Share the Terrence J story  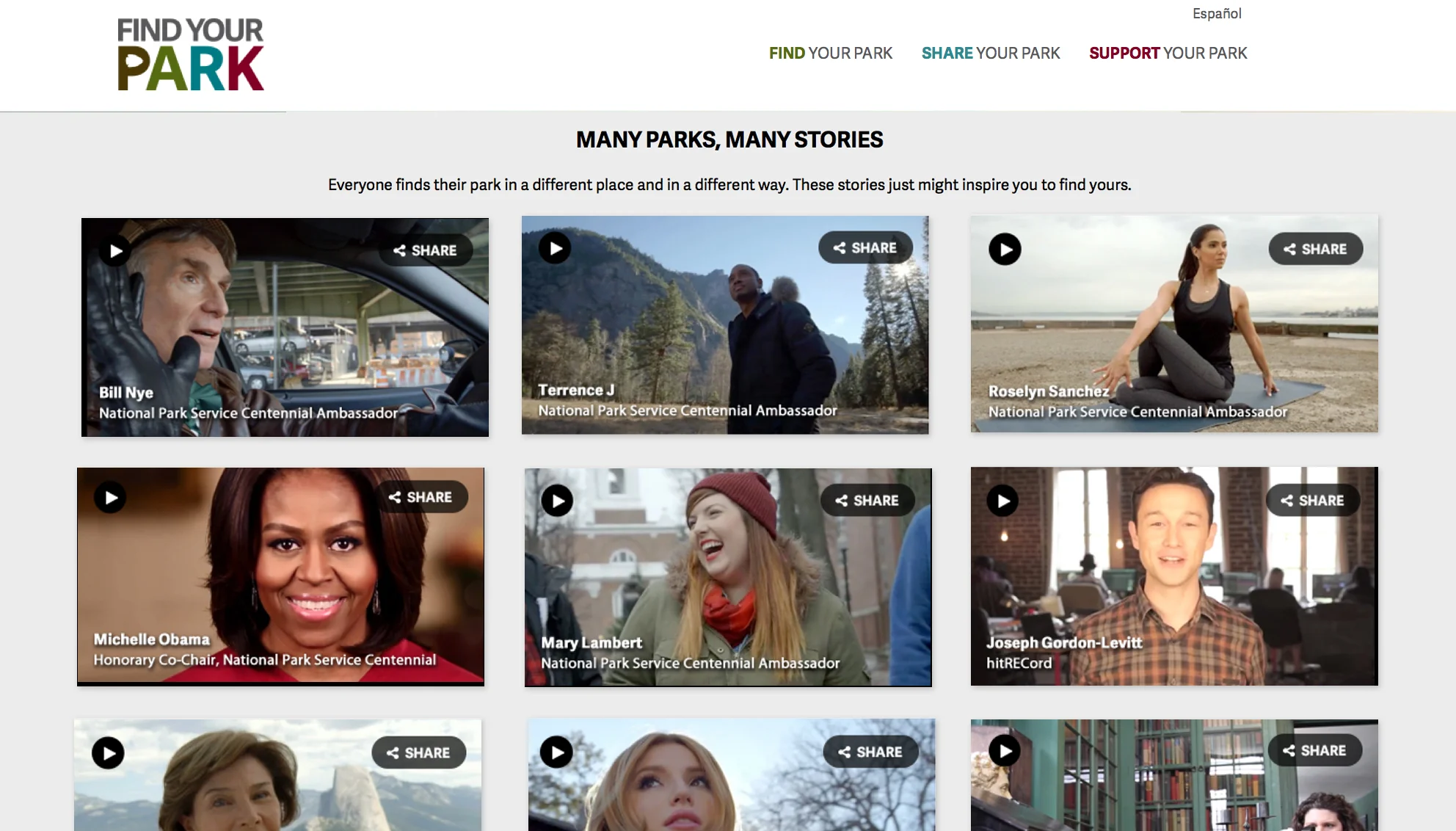pyautogui.click(x=865, y=248)
